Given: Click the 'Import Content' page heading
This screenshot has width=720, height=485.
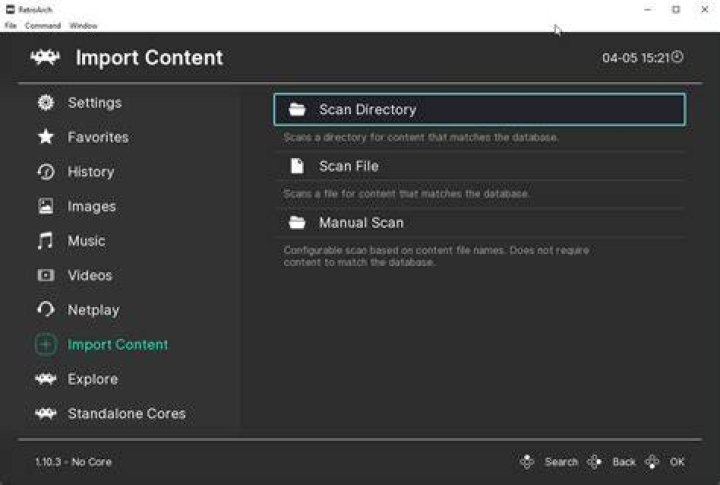Looking at the screenshot, I should pos(149,58).
